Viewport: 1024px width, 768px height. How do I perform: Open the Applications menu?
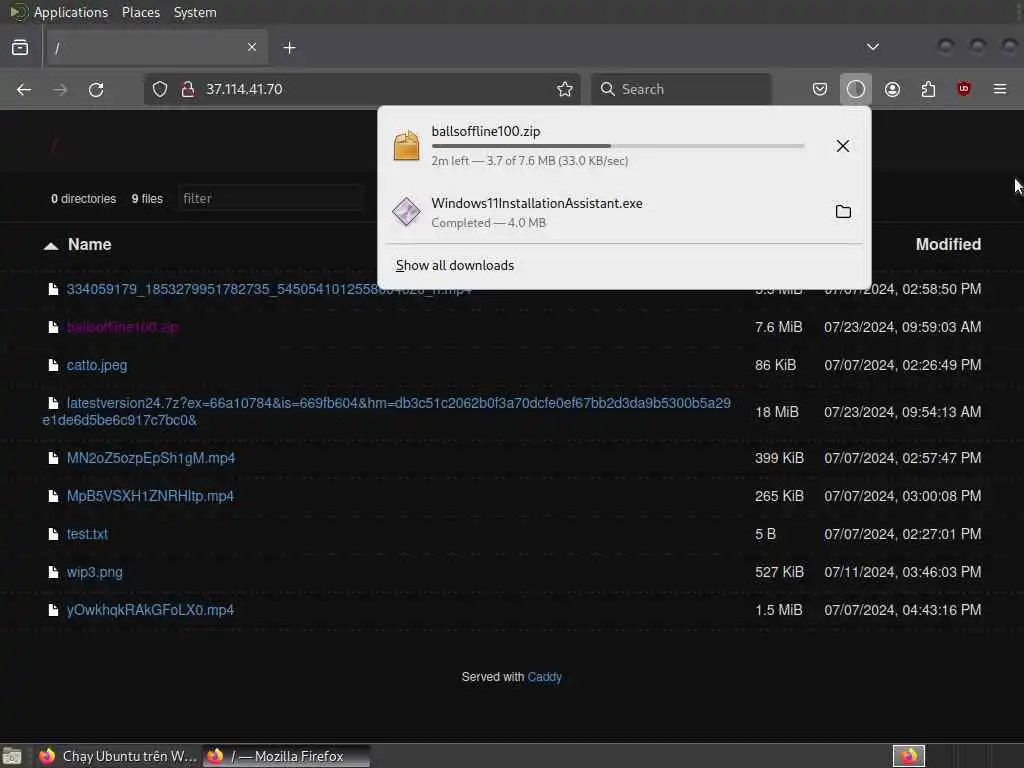coord(71,12)
